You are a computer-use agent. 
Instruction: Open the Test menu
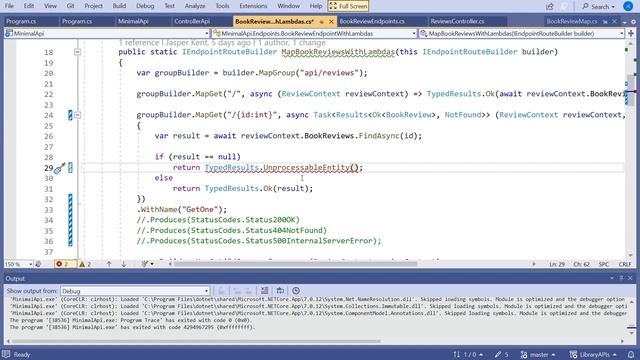(169, 6)
